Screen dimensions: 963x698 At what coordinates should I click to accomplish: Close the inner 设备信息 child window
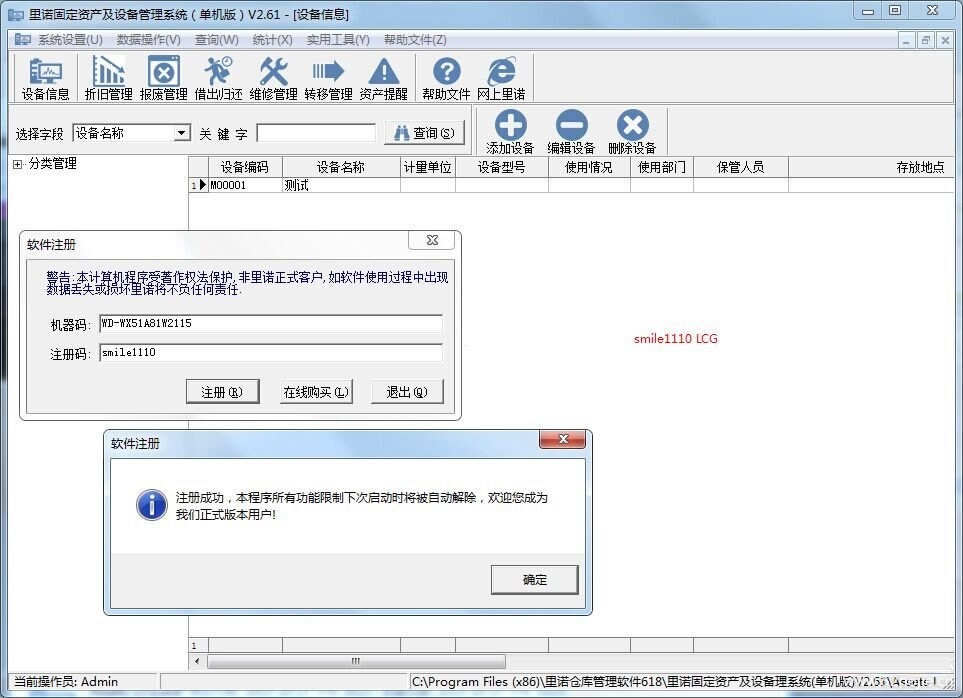(x=945, y=41)
